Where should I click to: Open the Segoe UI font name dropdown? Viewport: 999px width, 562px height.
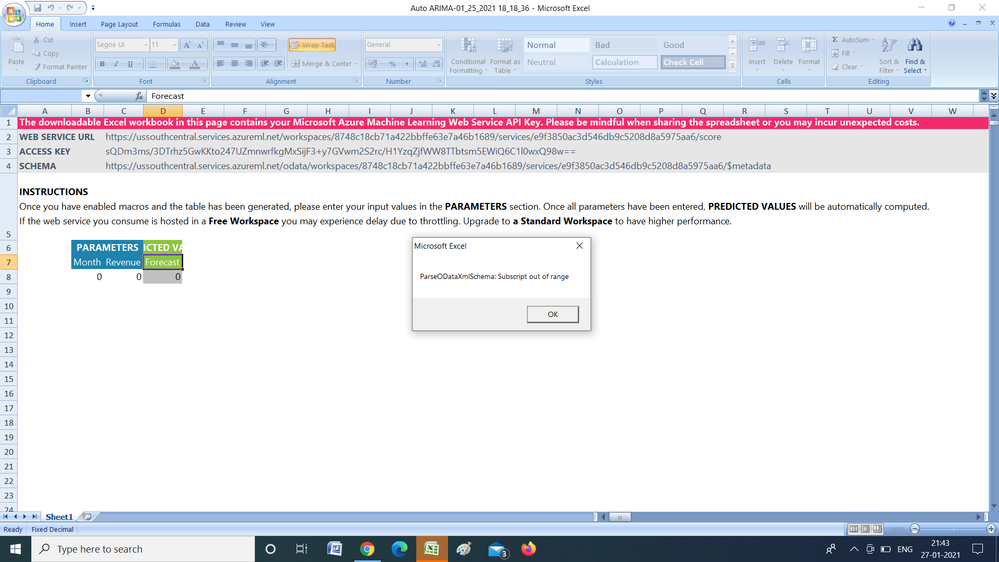point(145,45)
